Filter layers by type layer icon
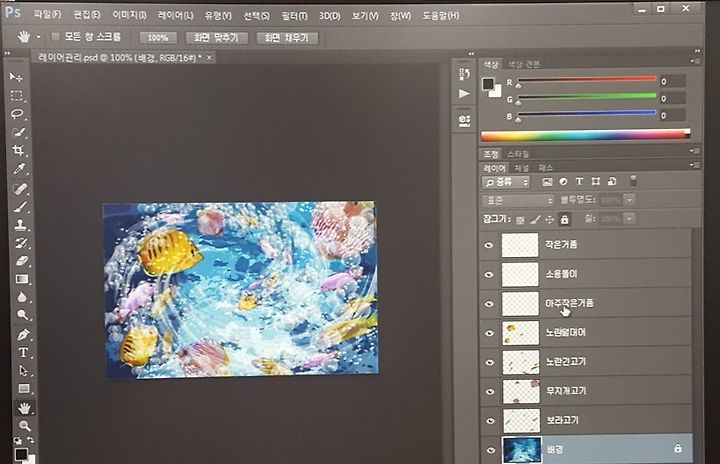The image size is (720, 464). 579,182
